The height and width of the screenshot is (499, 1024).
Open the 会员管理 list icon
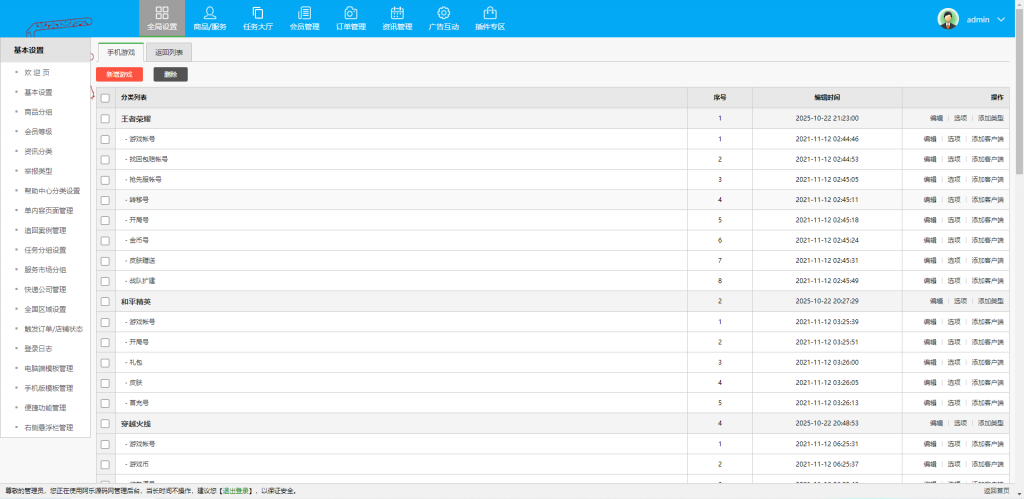tap(304, 12)
